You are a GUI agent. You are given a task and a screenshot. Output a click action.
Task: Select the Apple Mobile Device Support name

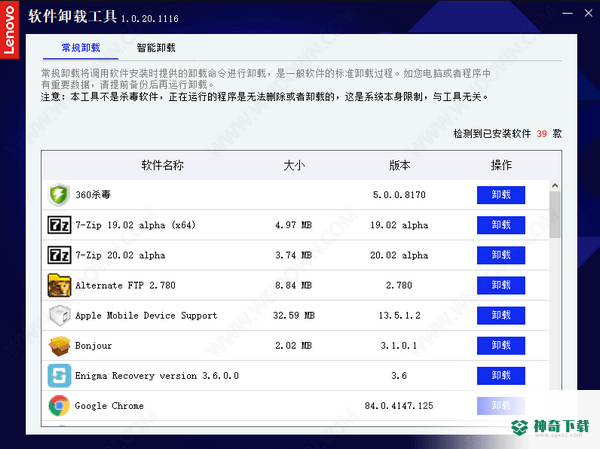[x=146, y=316]
